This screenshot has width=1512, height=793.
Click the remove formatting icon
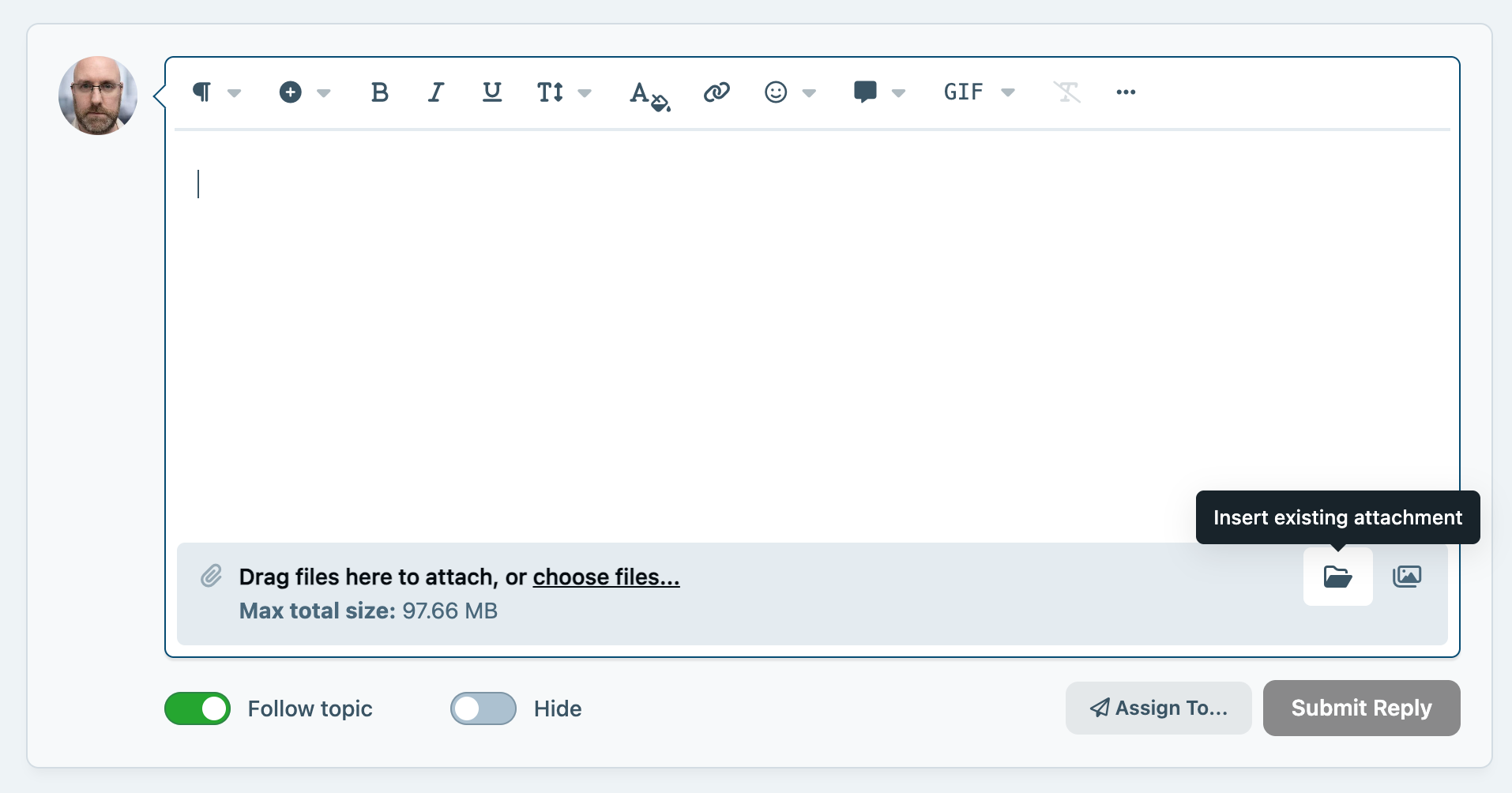click(1066, 92)
